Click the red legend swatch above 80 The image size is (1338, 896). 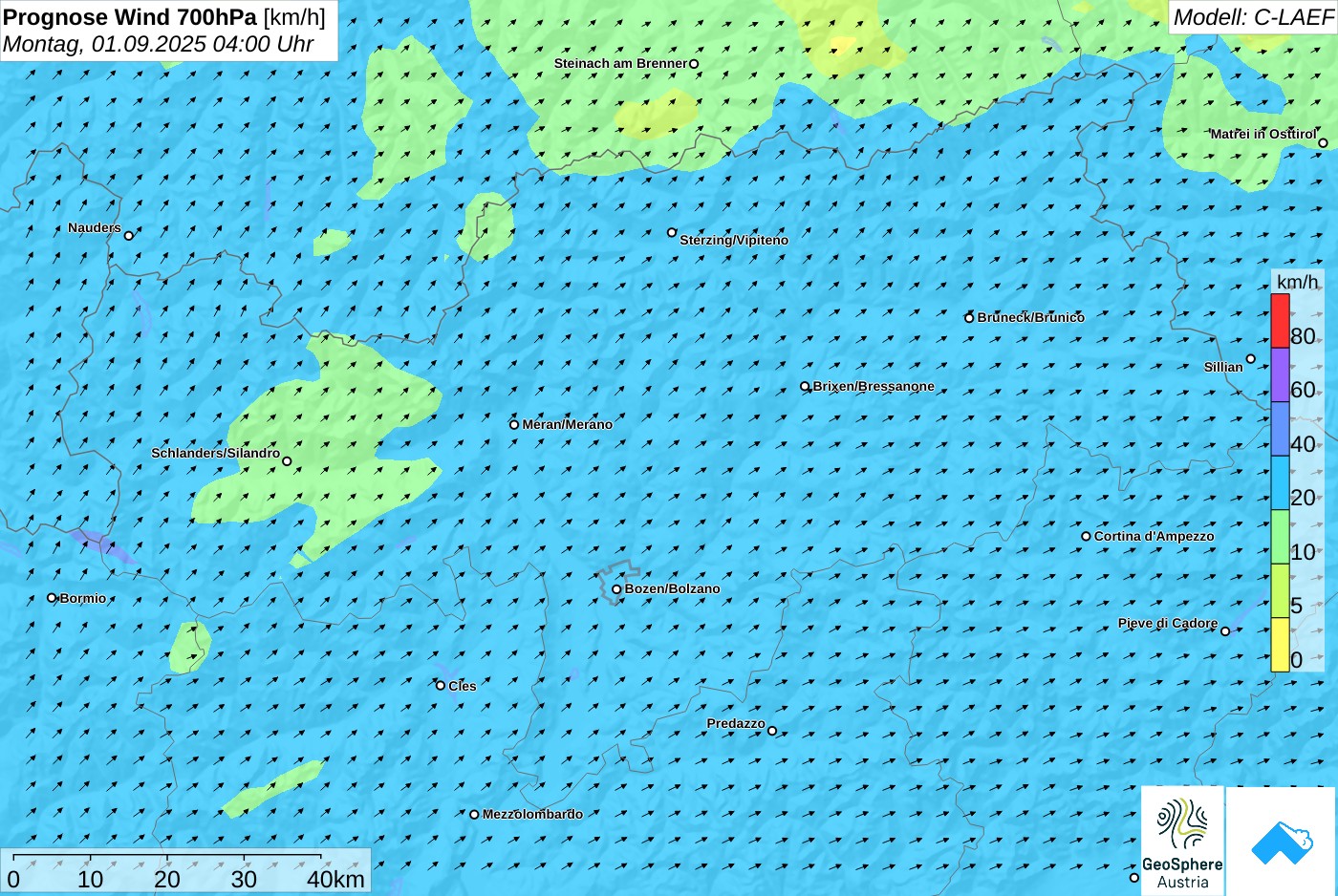point(1280,321)
